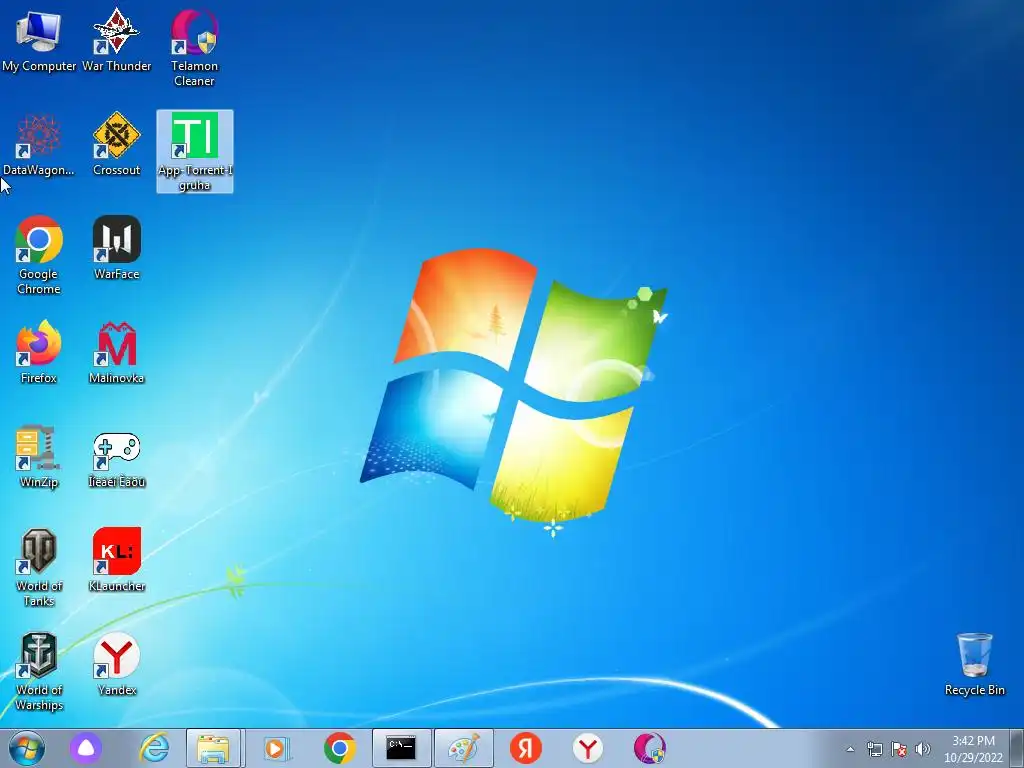The width and height of the screenshot is (1024, 768).
Task: Select the World of Tanks desktop shortcut
Action: click(x=39, y=568)
